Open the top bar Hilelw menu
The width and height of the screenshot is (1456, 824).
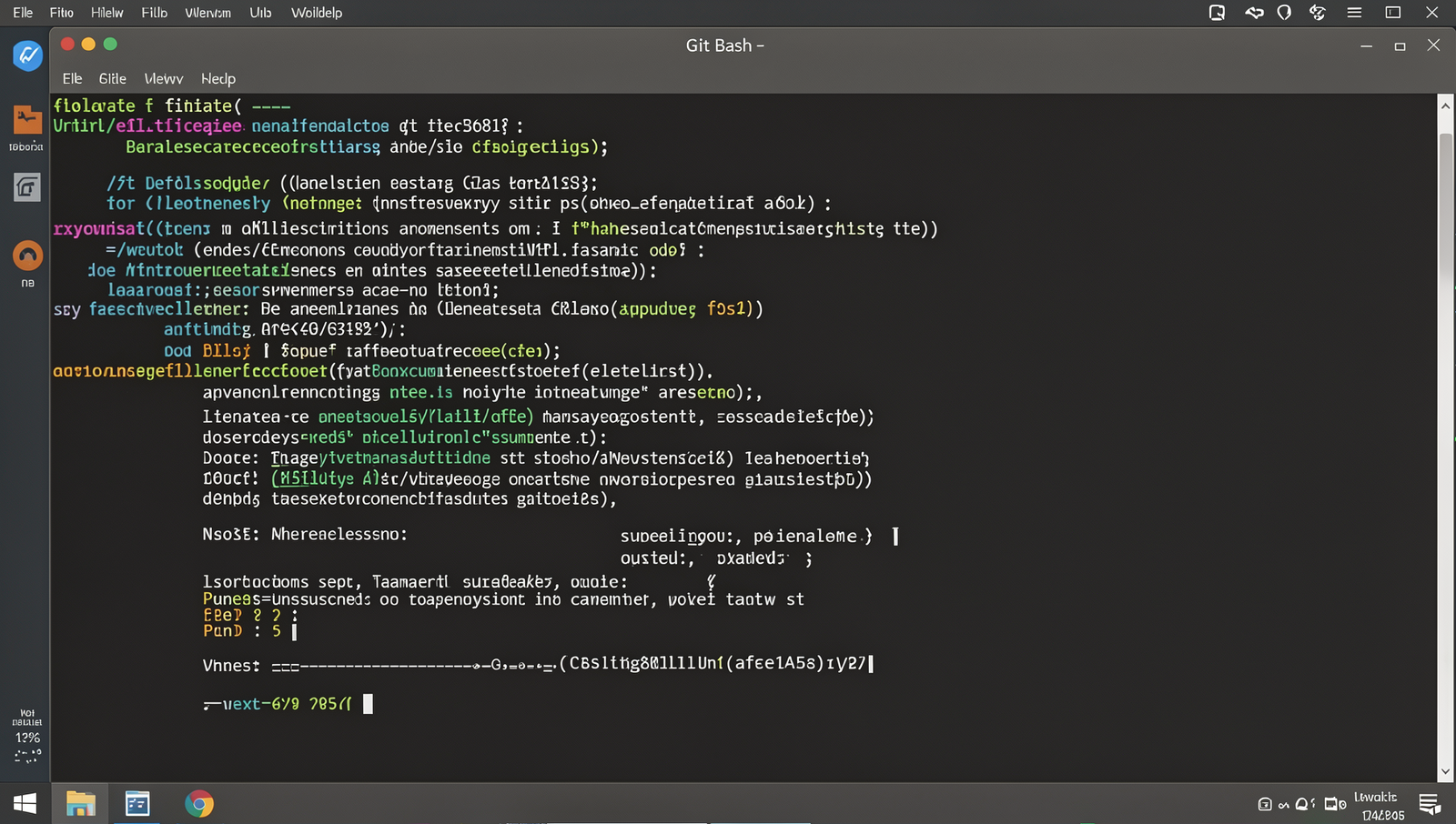tap(106, 13)
